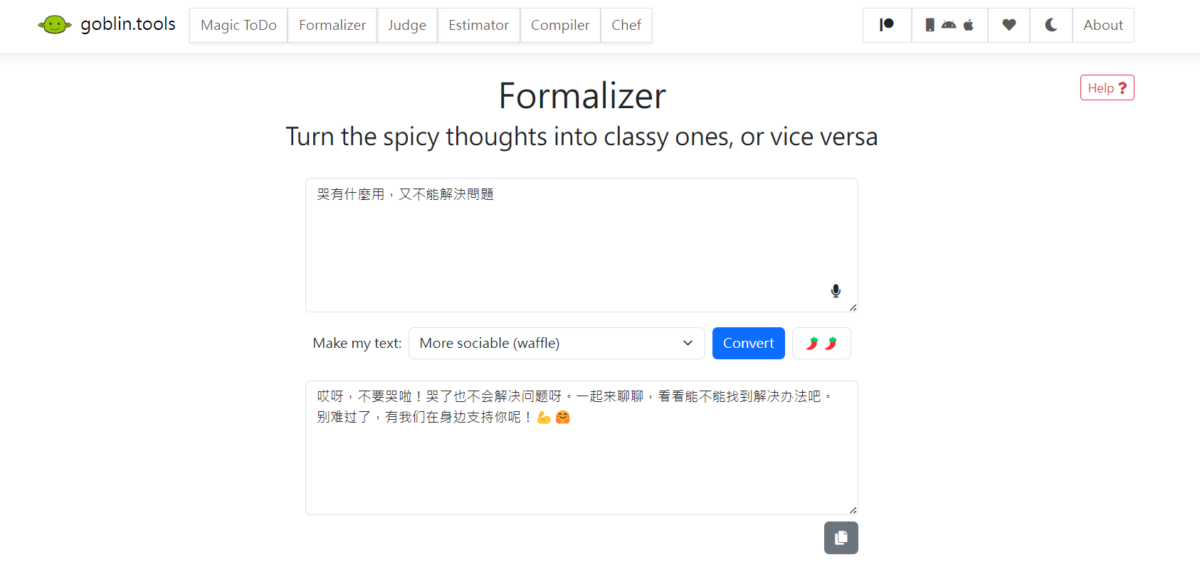The height and width of the screenshot is (572, 1200).
Task: Click the goblin logo icon
Action: 55,25
